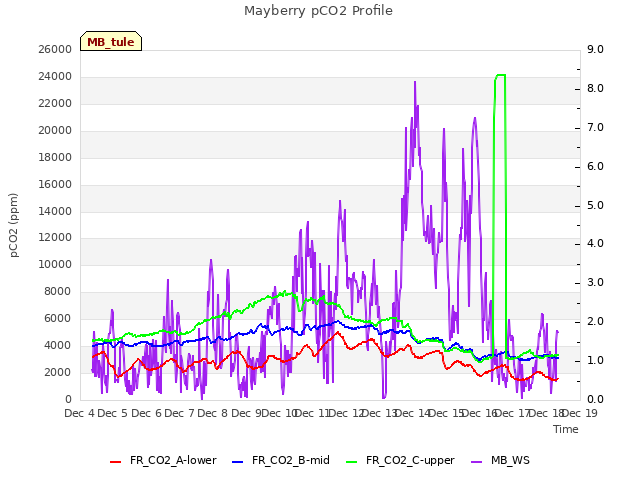
Task: Click the Dec 12 x-axis label
Action: [346, 413]
